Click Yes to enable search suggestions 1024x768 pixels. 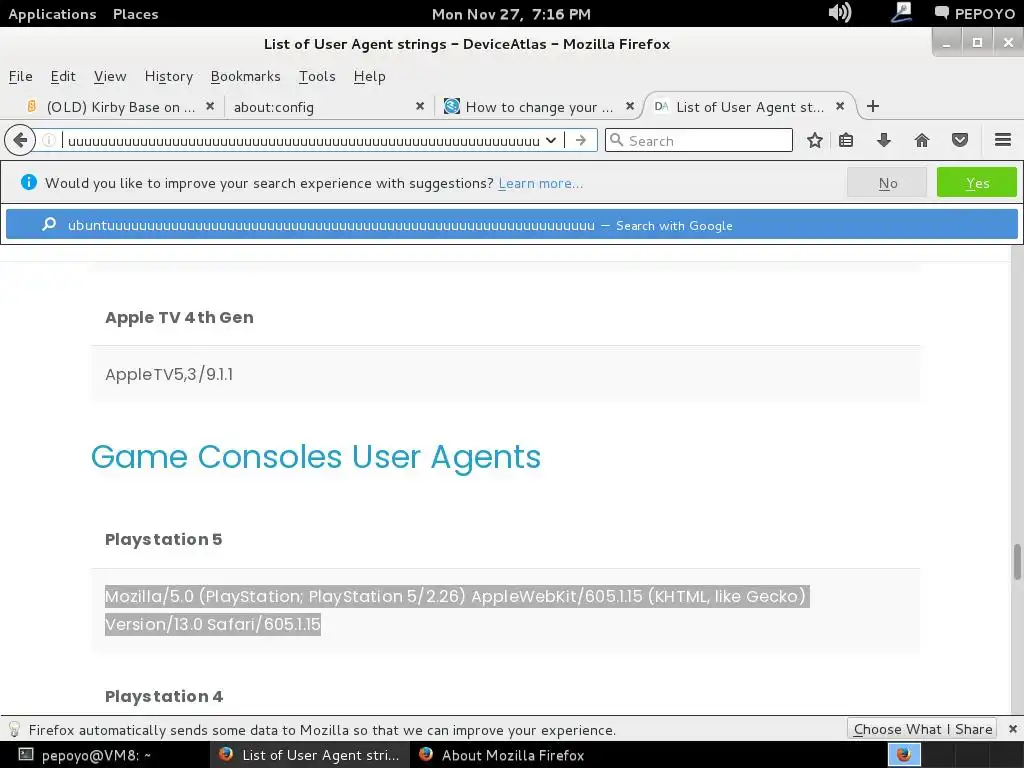pos(976,182)
